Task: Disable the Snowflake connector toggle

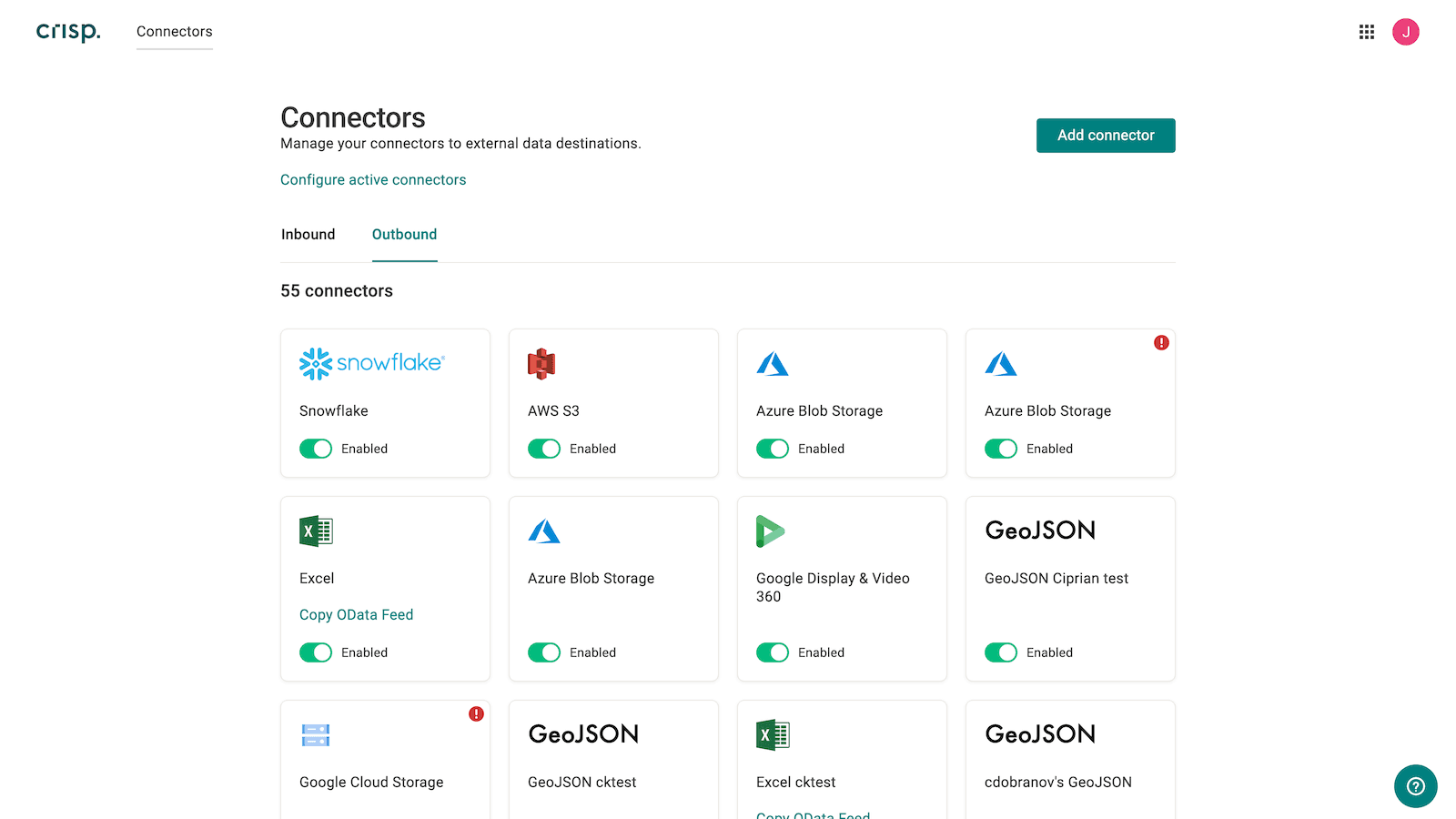Action: pos(315,449)
